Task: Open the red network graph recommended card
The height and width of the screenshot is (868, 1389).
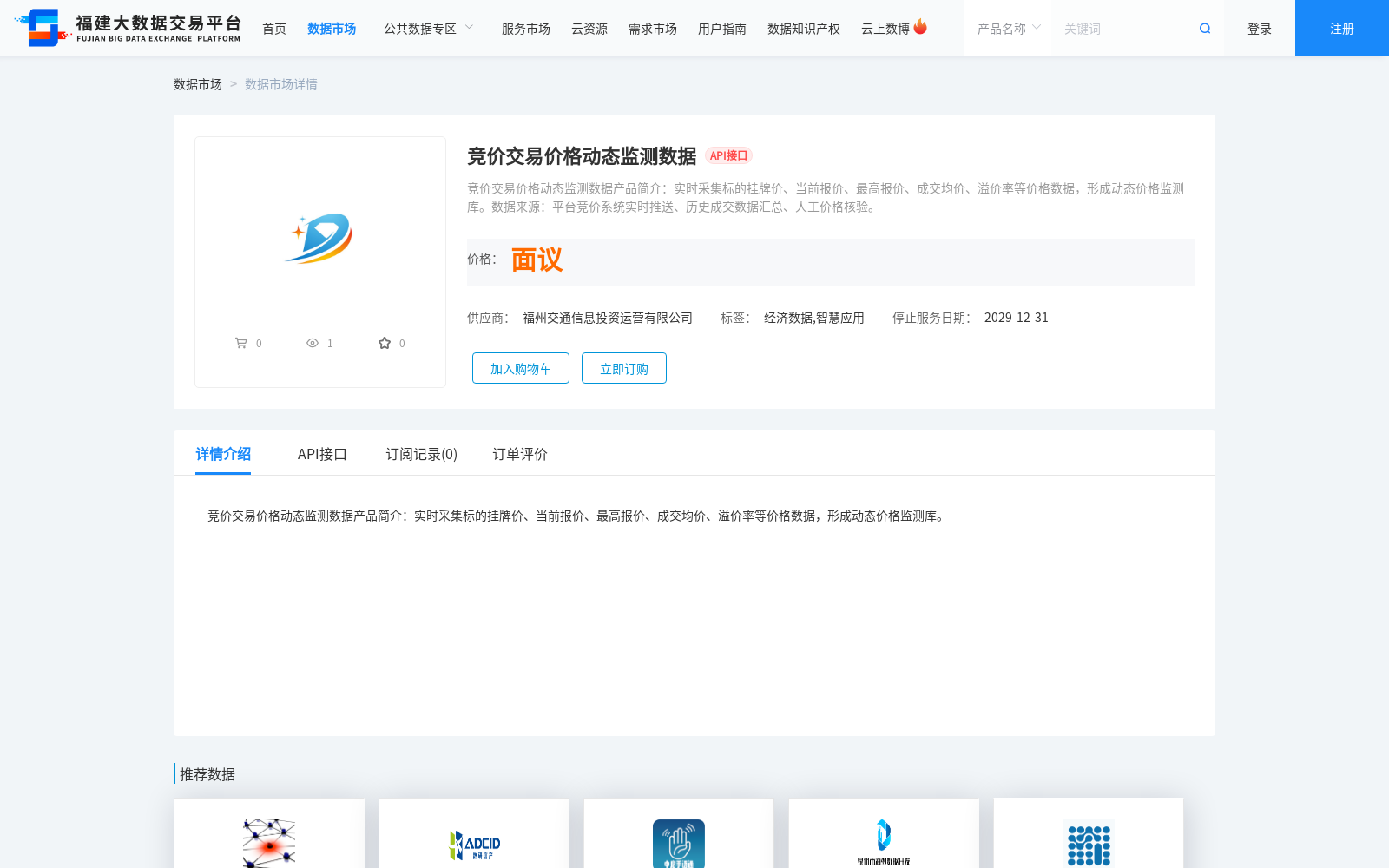Action: coord(269,833)
